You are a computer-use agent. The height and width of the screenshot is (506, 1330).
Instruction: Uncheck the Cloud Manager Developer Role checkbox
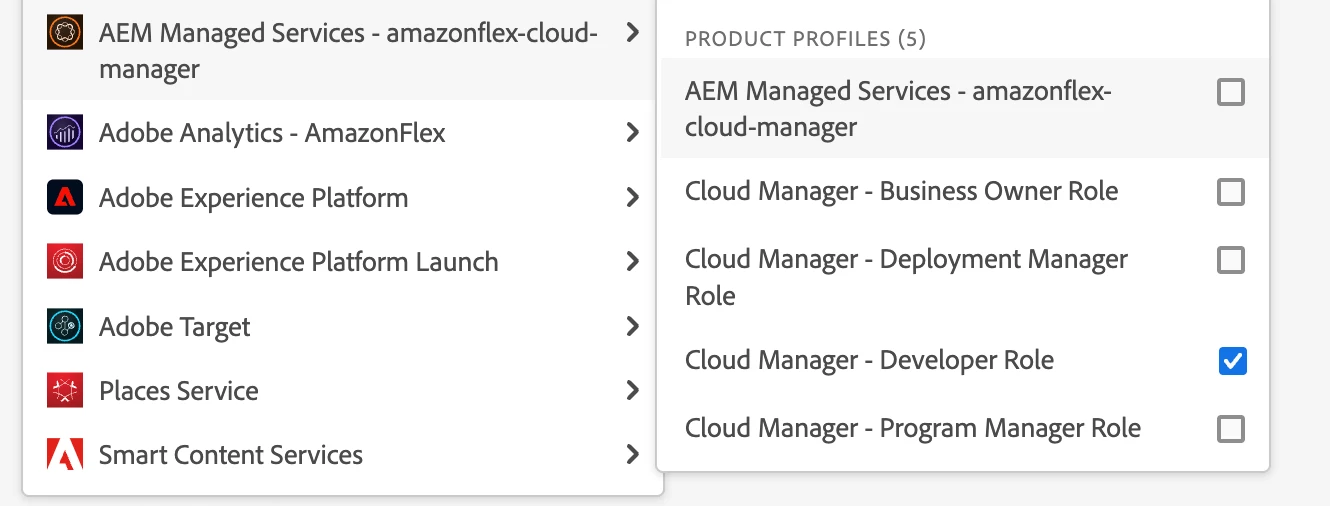point(1232,361)
